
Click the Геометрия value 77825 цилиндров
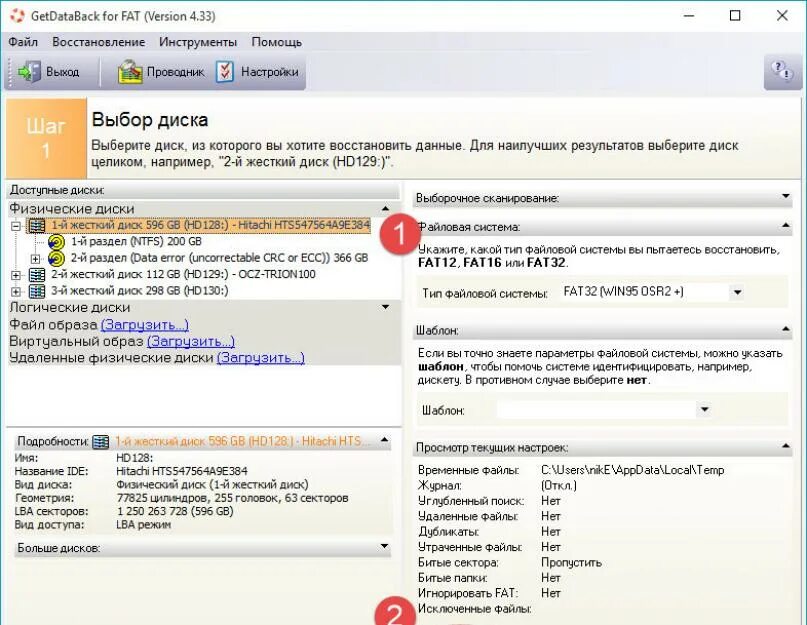(232, 498)
